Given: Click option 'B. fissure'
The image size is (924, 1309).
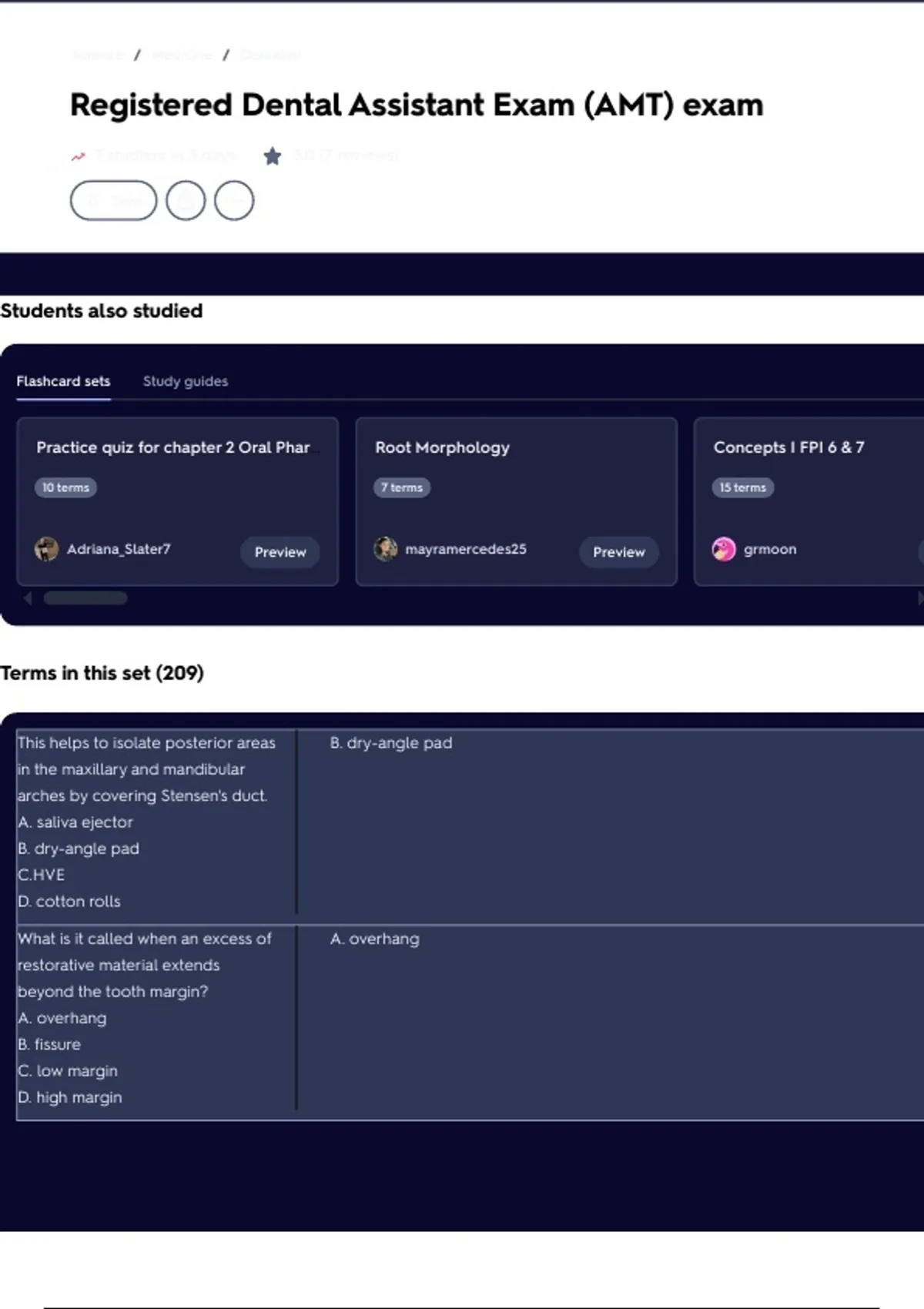Looking at the screenshot, I should [x=49, y=1045].
